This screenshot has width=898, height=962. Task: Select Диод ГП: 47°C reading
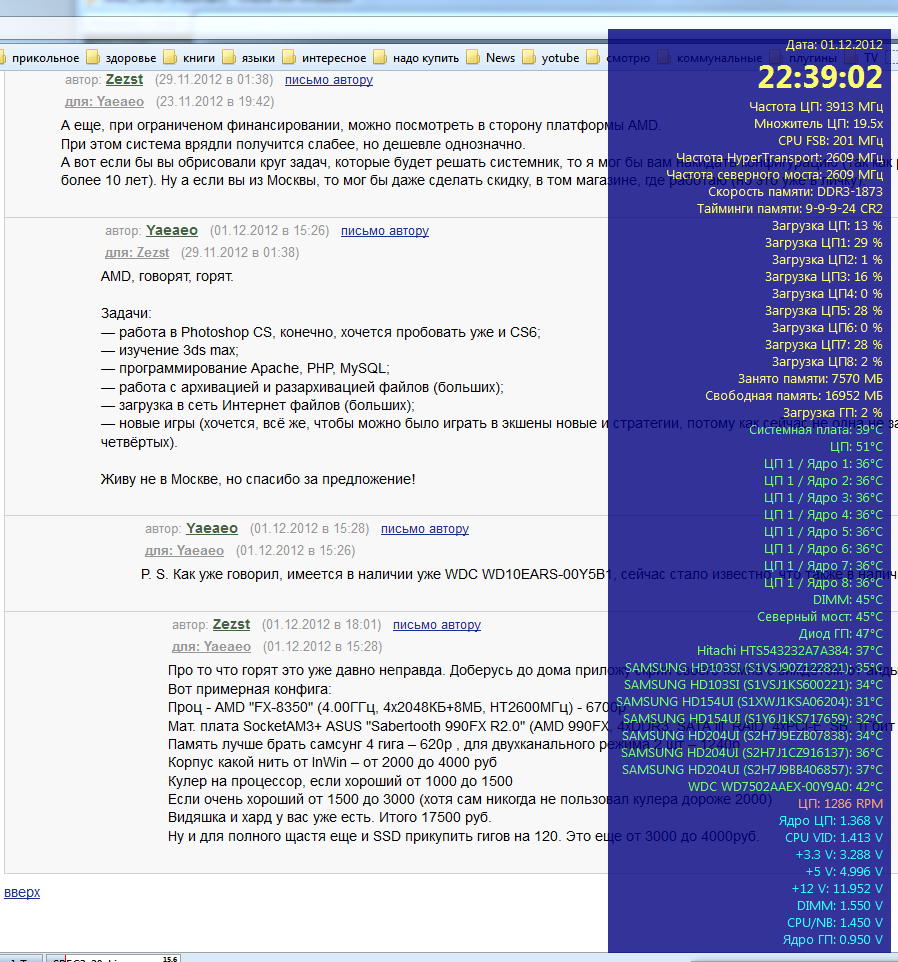[x=840, y=634]
